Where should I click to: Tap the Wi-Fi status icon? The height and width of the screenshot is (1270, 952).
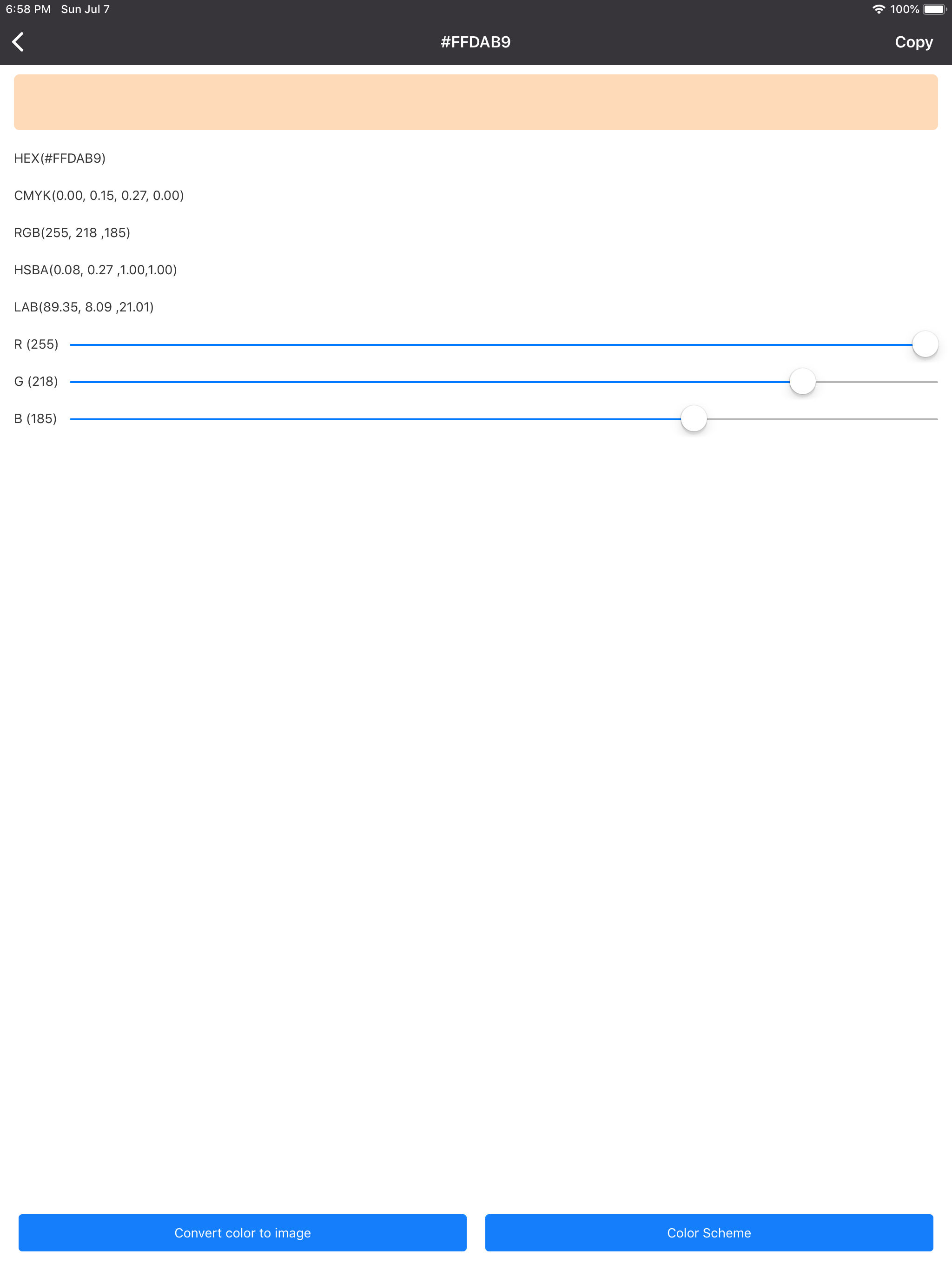pyautogui.click(x=878, y=9)
